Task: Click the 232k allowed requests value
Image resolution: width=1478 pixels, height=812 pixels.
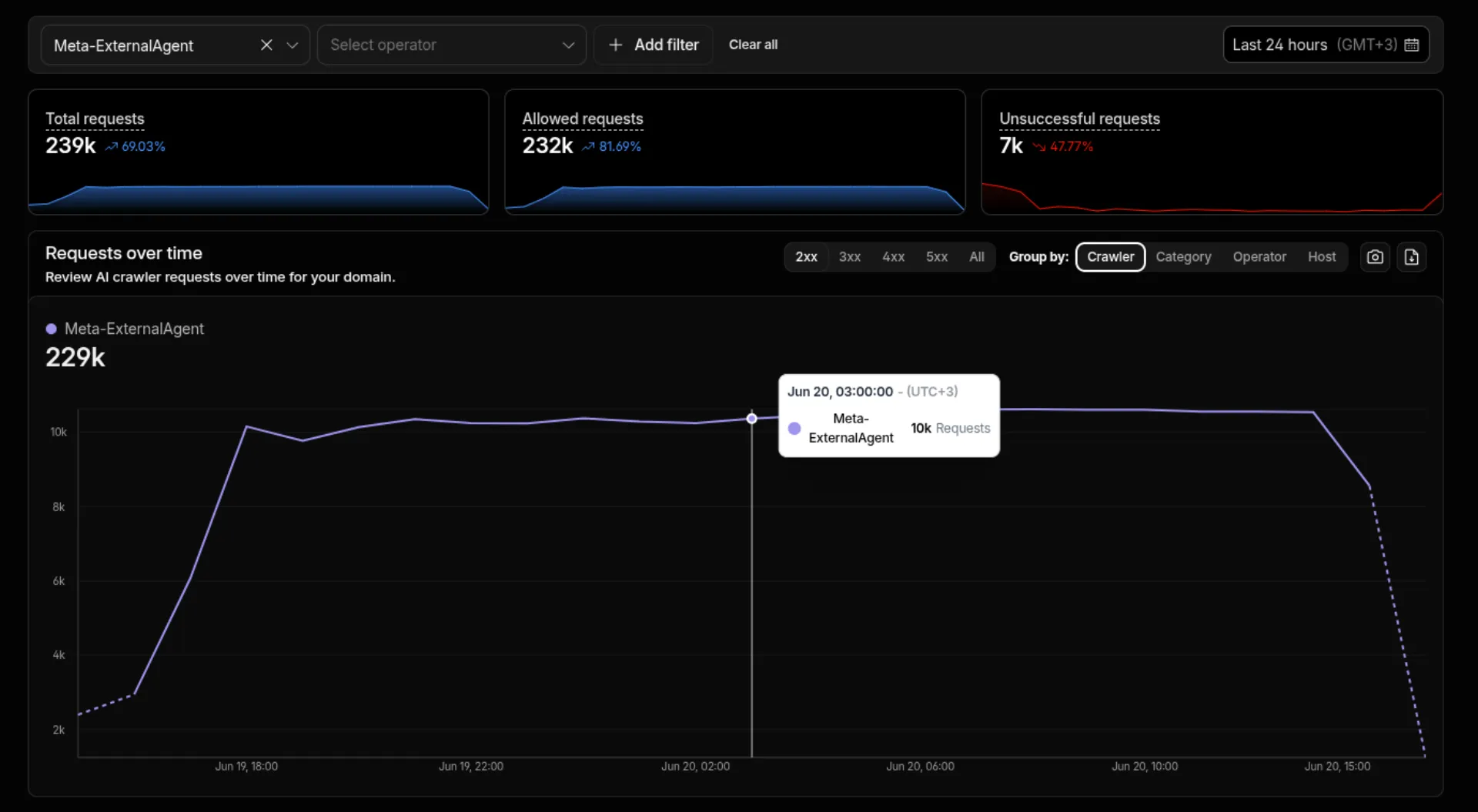Action: click(x=548, y=145)
